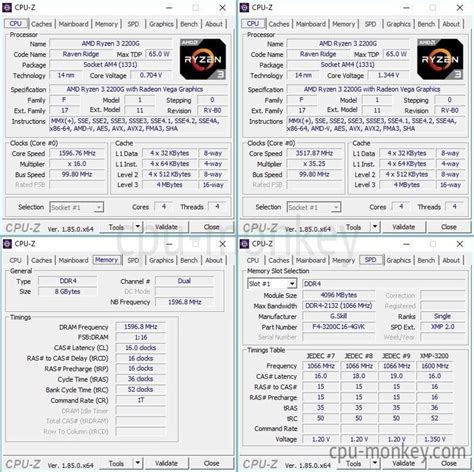Click Tools button in top-left window
This screenshot has width=474, height=472.
tap(116, 227)
